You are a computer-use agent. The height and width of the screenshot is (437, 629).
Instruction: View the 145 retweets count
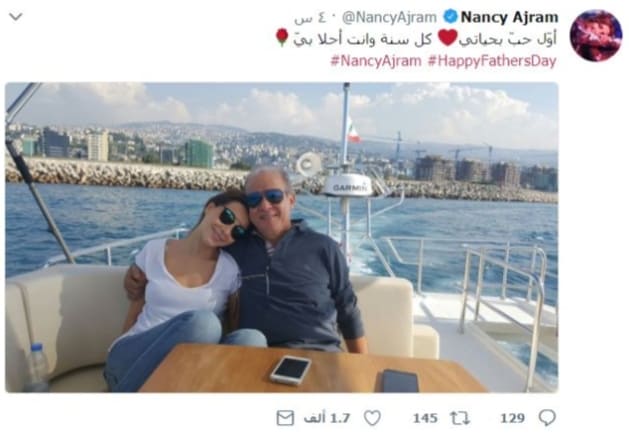[x=425, y=419]
